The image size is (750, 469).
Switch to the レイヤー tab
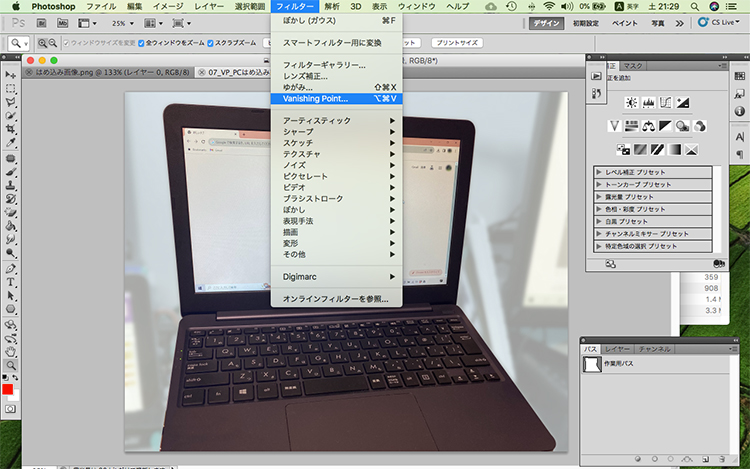pyautogui.click(x=618, y=349)
